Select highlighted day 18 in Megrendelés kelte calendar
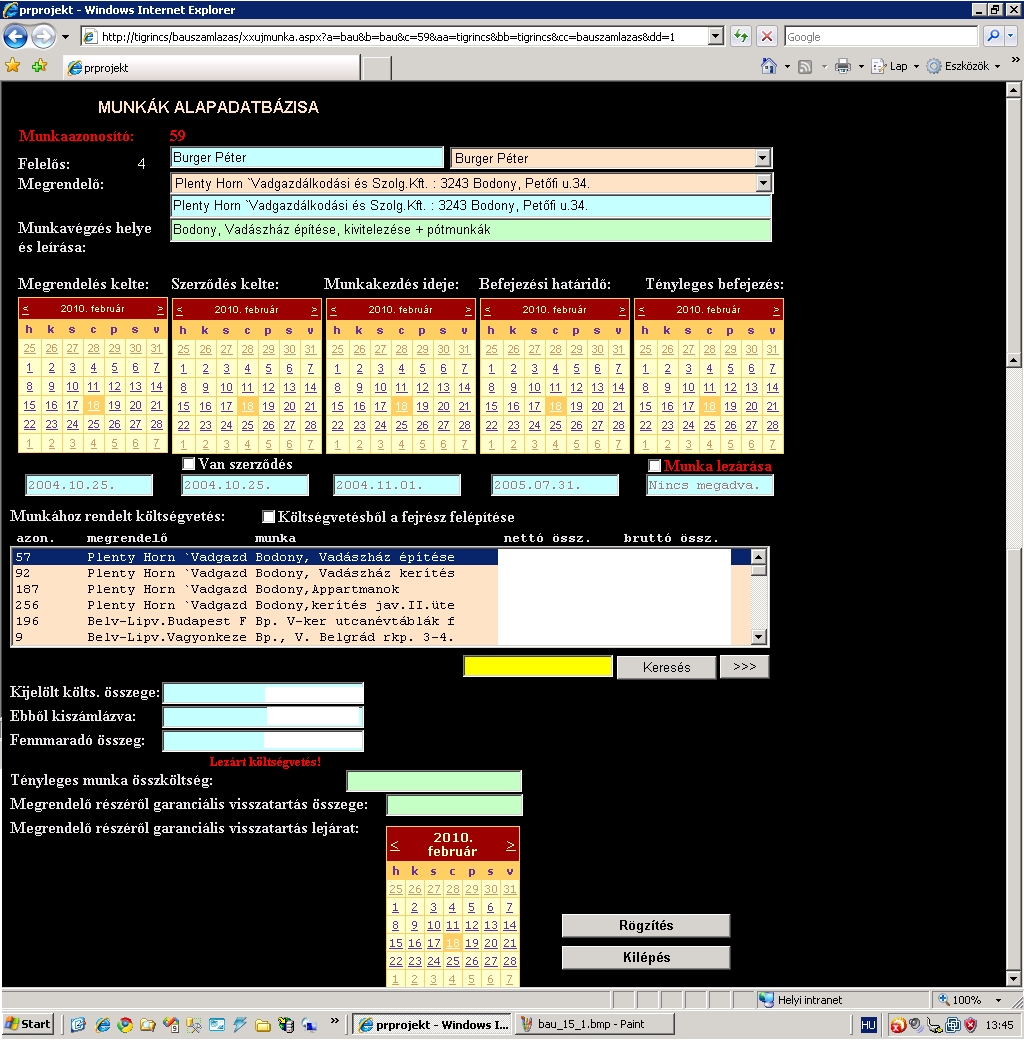 [x=93, y=405]
